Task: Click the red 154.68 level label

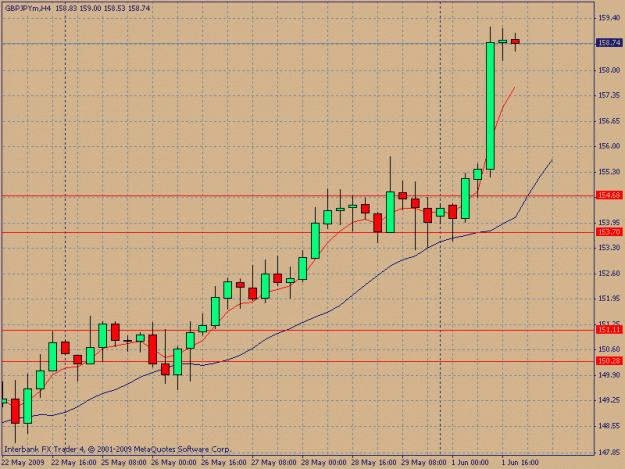Action: pos(609,195)
